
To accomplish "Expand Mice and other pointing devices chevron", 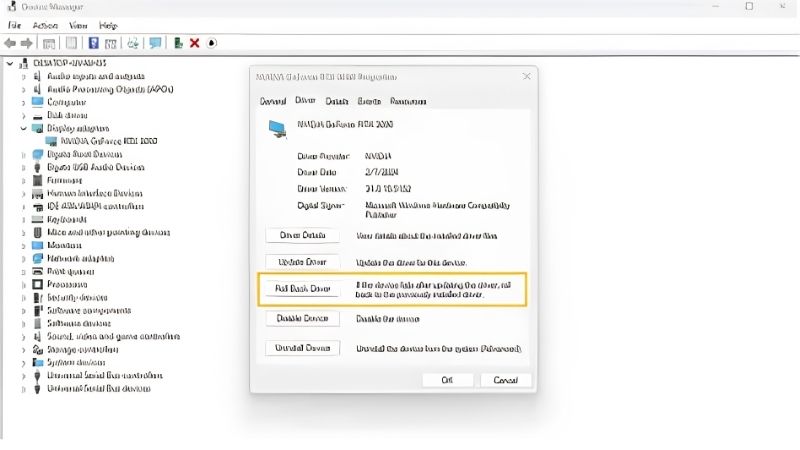I will point(23,233).
